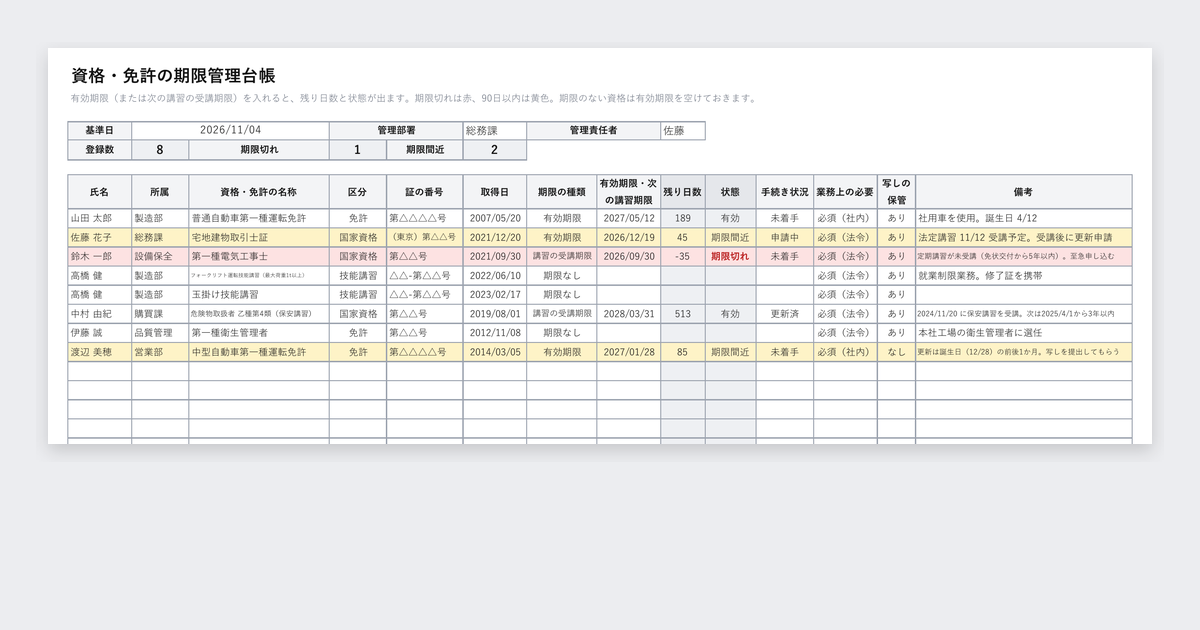Click the remaining days value -35
Image resolution: width=1200 pixels, height=630 pixels.
(683, 256)
